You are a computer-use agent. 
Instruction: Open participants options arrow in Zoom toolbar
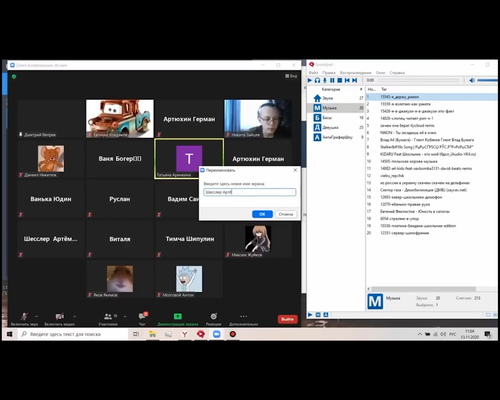pyautogui.click(x=125, y=316)
